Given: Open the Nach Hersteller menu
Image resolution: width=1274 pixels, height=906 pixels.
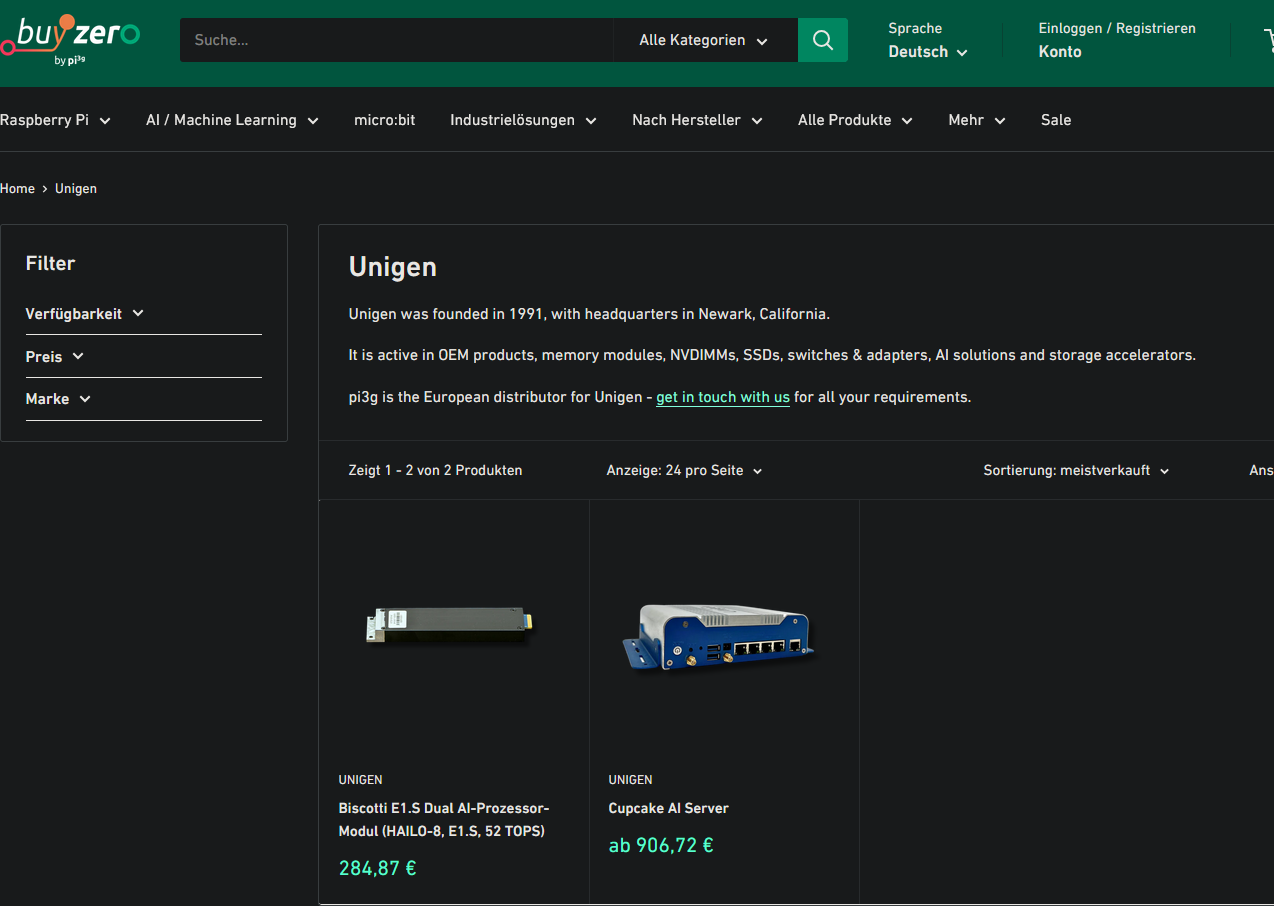Looking at the screenshot, I should coord(697,120).
